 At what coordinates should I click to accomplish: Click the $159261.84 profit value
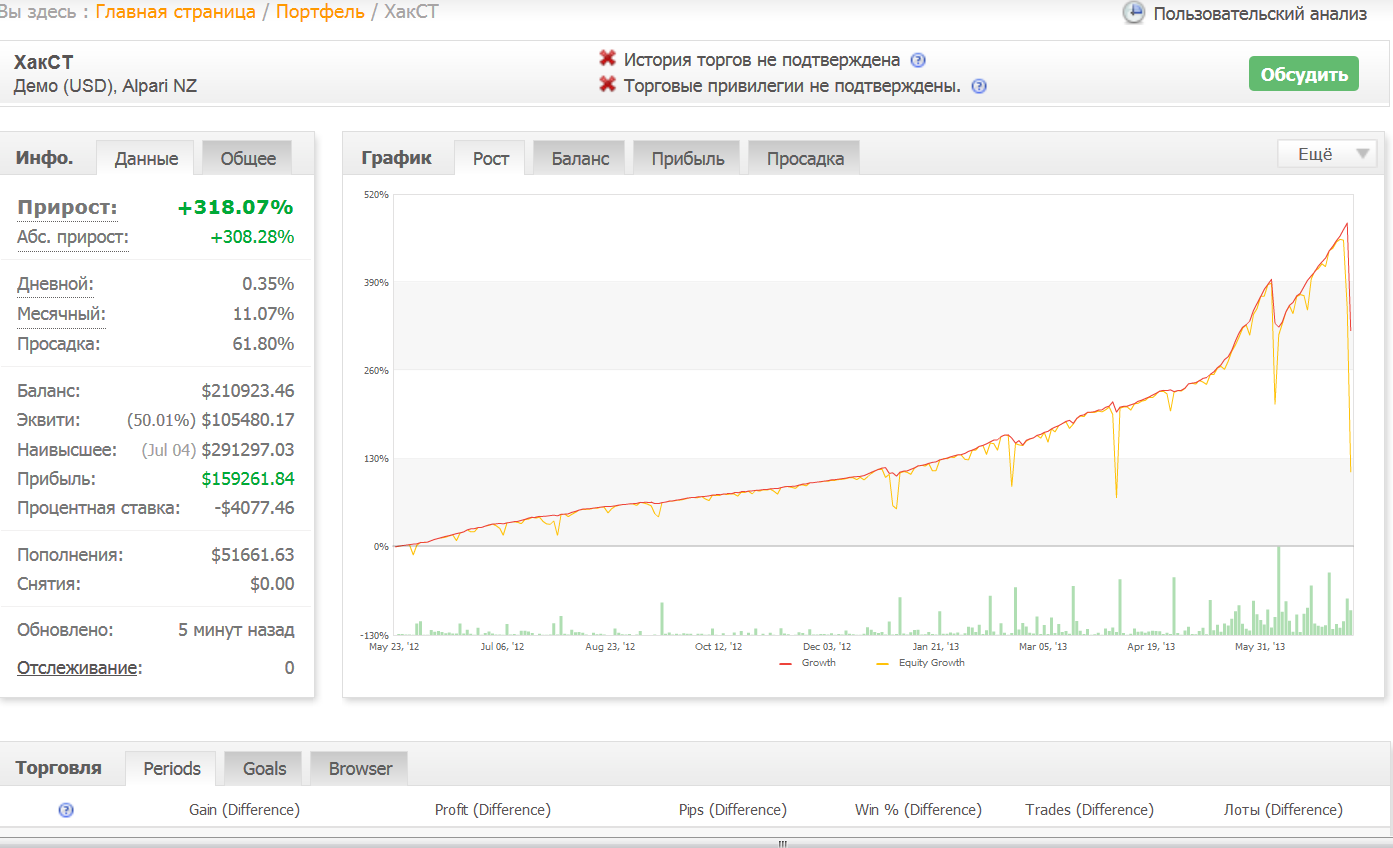point(248,479)
